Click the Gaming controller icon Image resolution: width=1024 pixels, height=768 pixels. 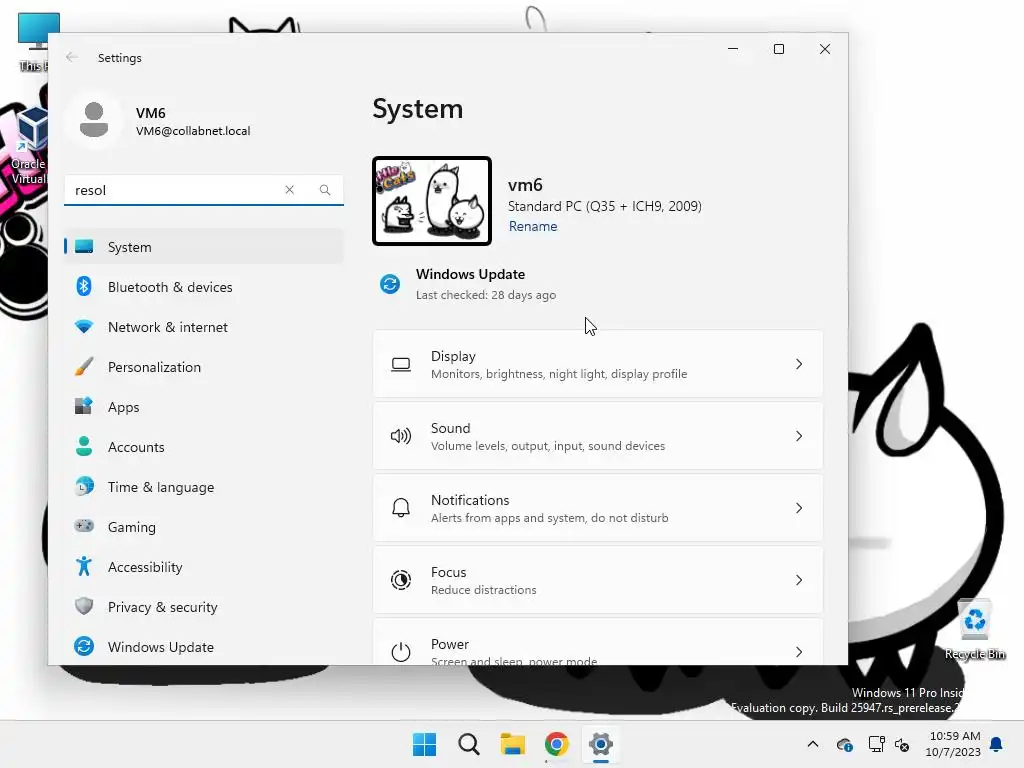(x=84, y=526)
